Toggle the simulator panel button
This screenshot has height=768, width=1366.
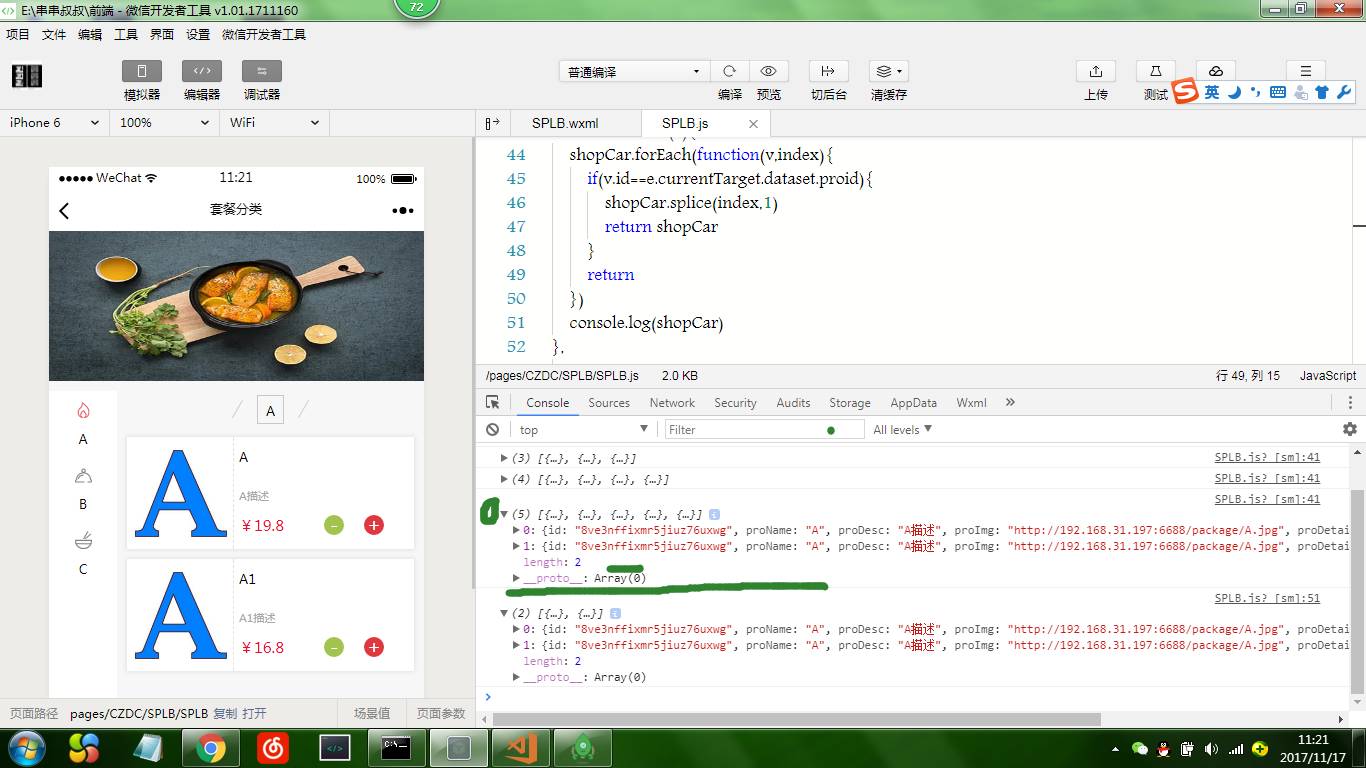[142, 71]
